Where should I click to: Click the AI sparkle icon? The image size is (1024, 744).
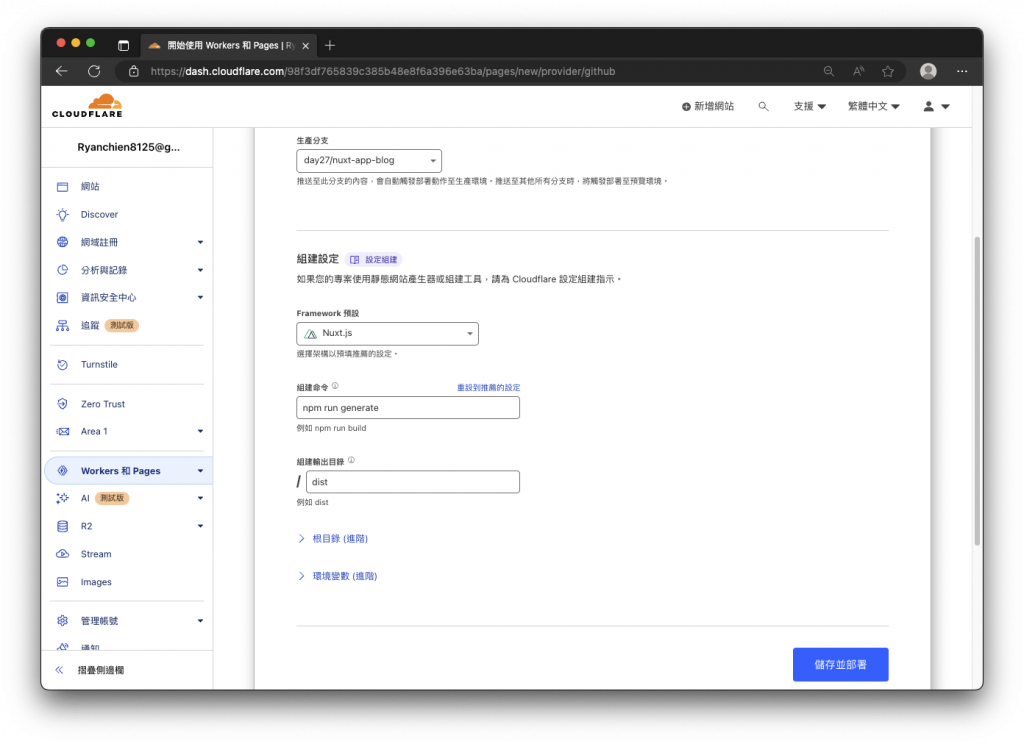click(x=63, y=498)
